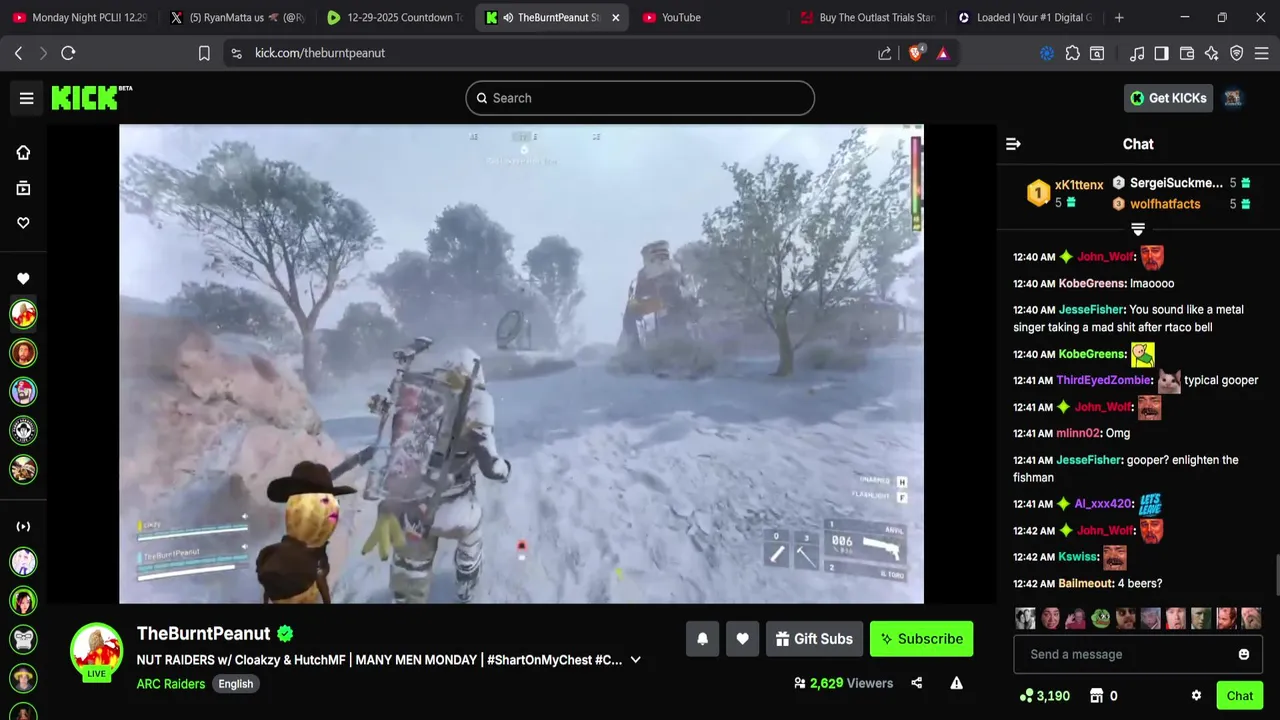Open the emoji picker in message box
1280x720 pixels.
[1244, 655]
